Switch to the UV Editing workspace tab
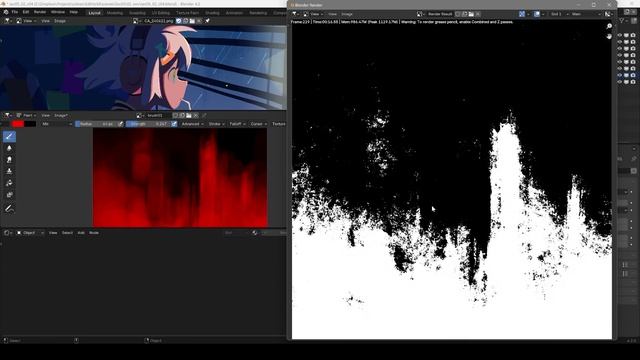The height and width of the screenshot is (360, 640). point(161,13)
